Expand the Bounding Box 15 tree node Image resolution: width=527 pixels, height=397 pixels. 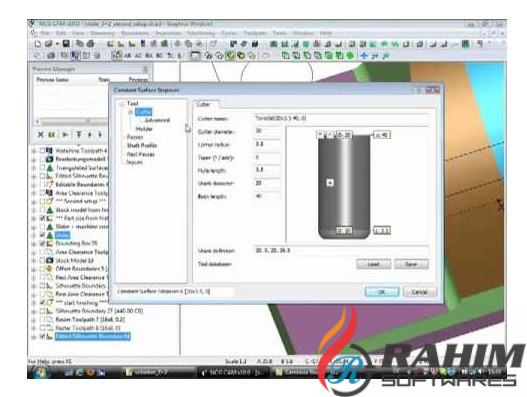pyautogui.click(x=34, y=244)
